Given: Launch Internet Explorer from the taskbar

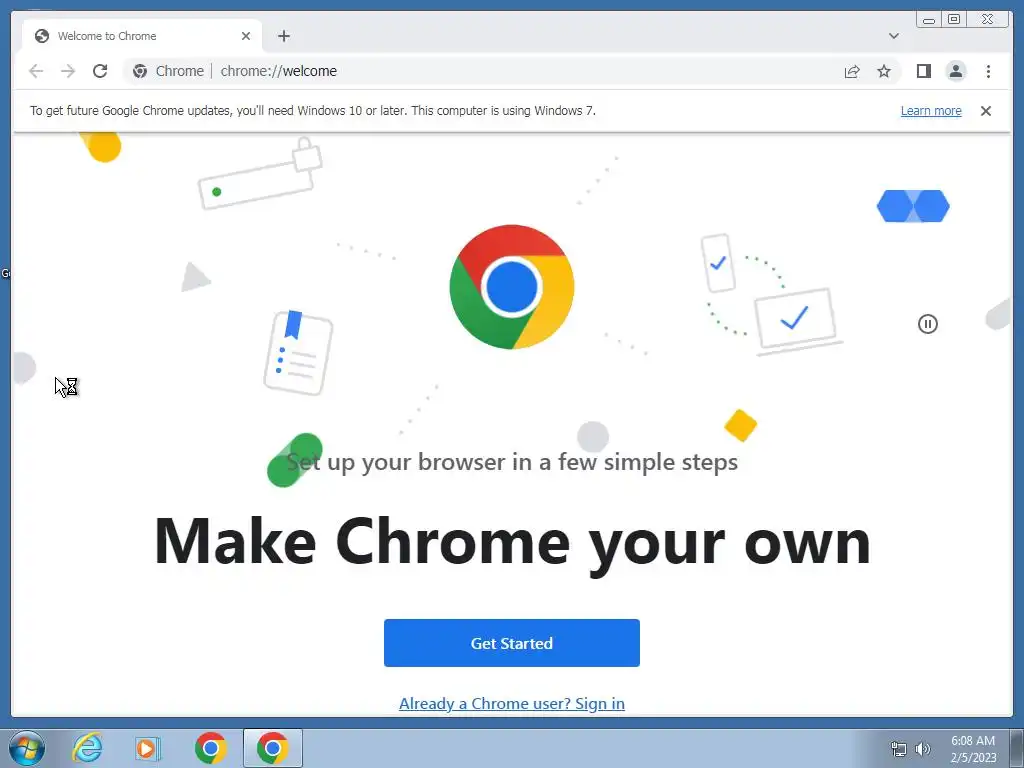Looking at the screenshot, I should [88, 748].
